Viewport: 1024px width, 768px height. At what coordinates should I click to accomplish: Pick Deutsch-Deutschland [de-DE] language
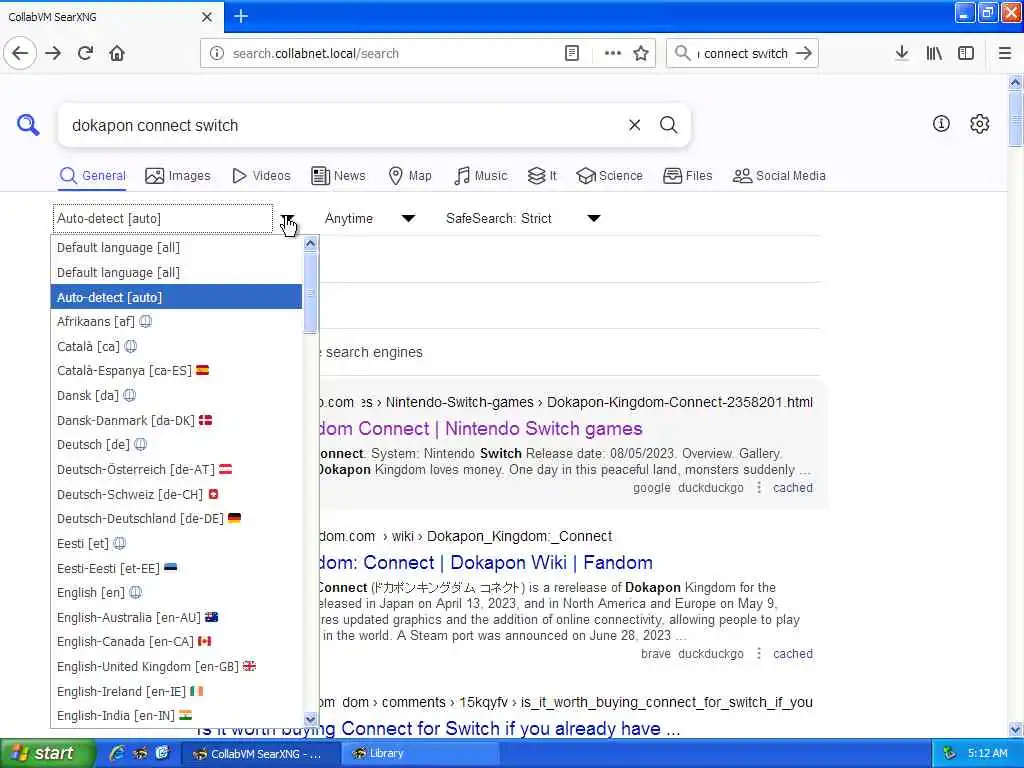coord(176,519)
